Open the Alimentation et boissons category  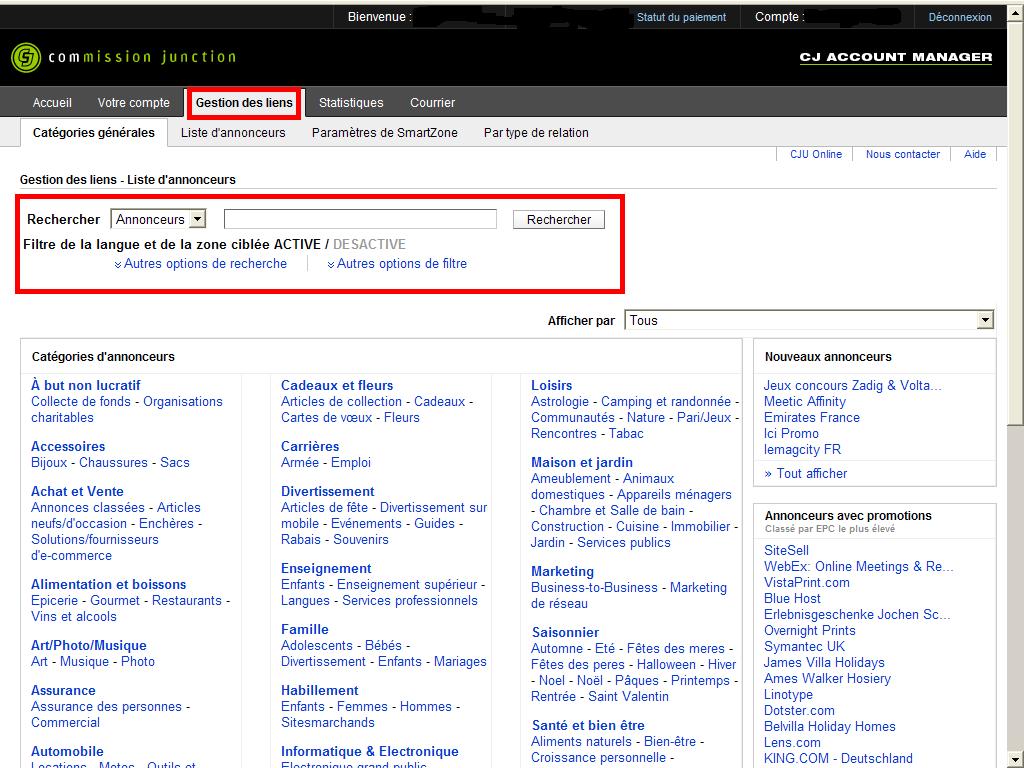pyautogui.click(x=108, y=584)
